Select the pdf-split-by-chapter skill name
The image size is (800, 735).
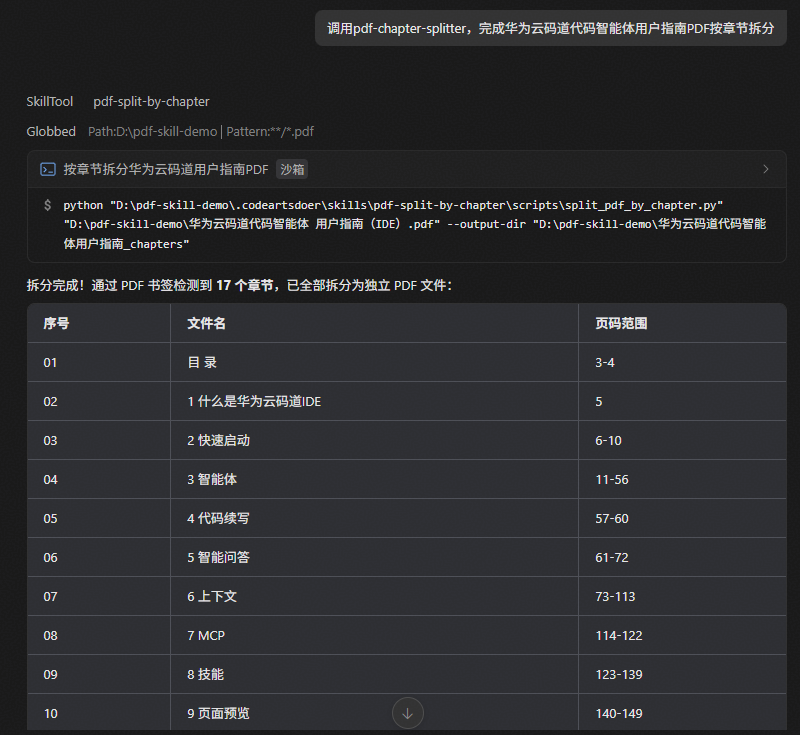[152, 102]
